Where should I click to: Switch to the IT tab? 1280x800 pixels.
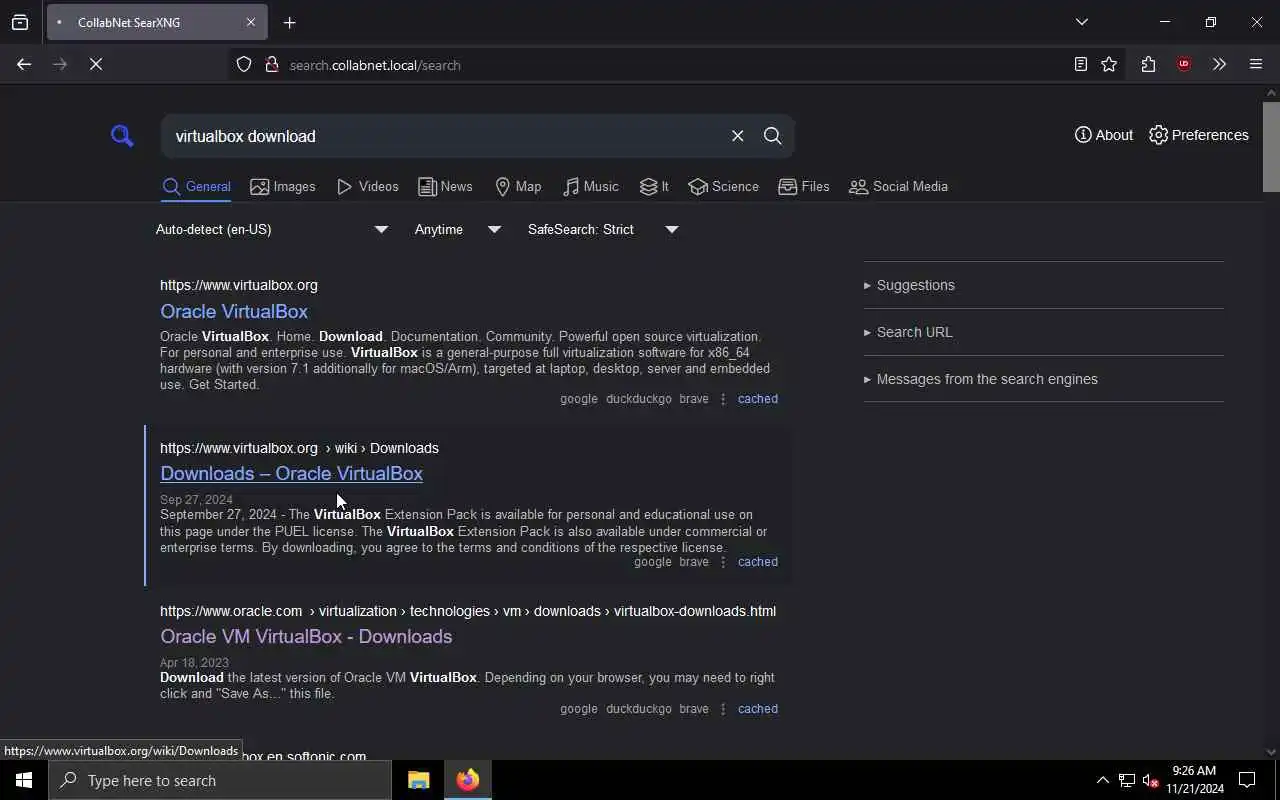pyautogui.click(x=654, y=186)
